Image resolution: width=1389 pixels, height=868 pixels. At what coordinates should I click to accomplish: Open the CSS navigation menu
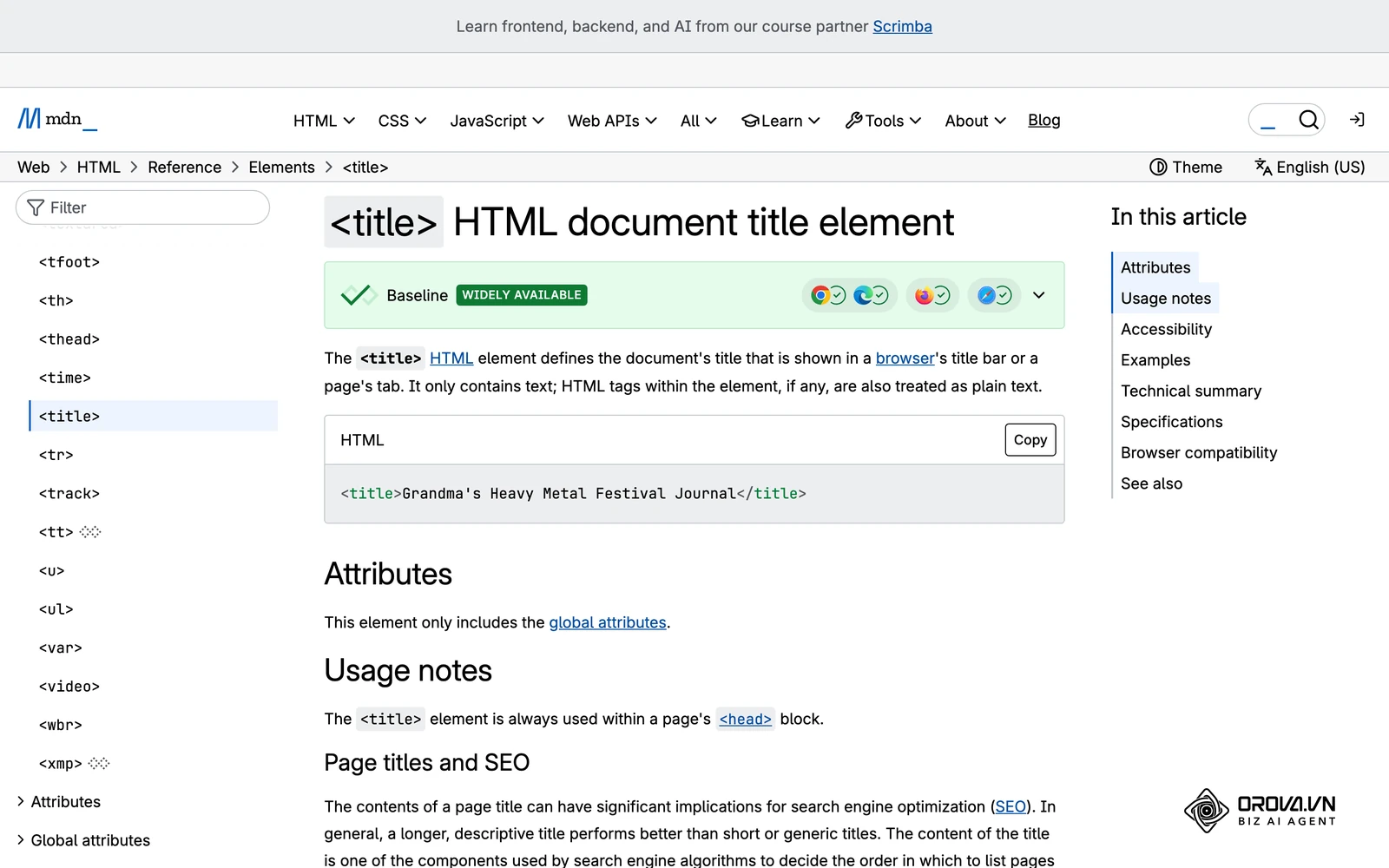tap(402, 121)
